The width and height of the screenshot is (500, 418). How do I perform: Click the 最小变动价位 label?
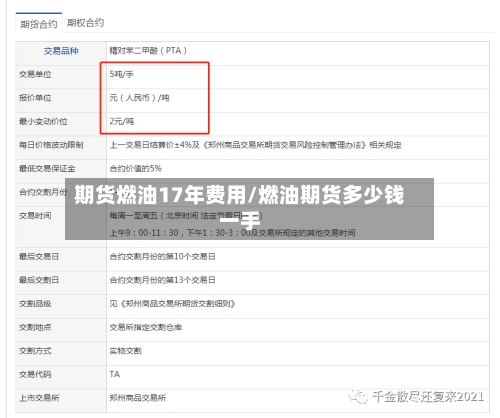tap(43, 121)
